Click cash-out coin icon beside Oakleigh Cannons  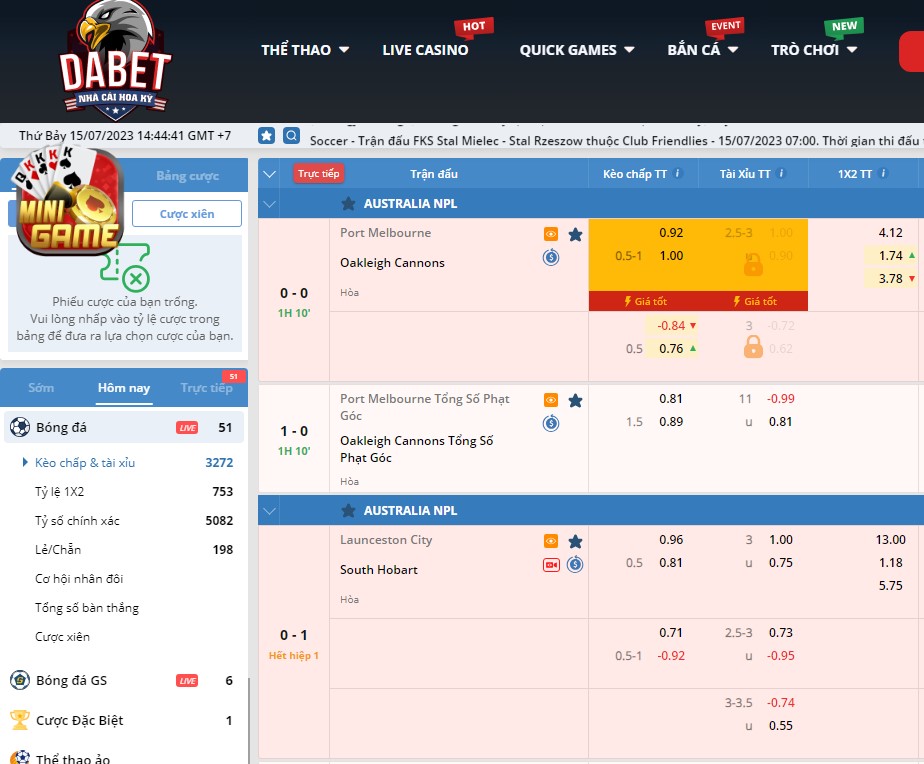coord(551,257)
